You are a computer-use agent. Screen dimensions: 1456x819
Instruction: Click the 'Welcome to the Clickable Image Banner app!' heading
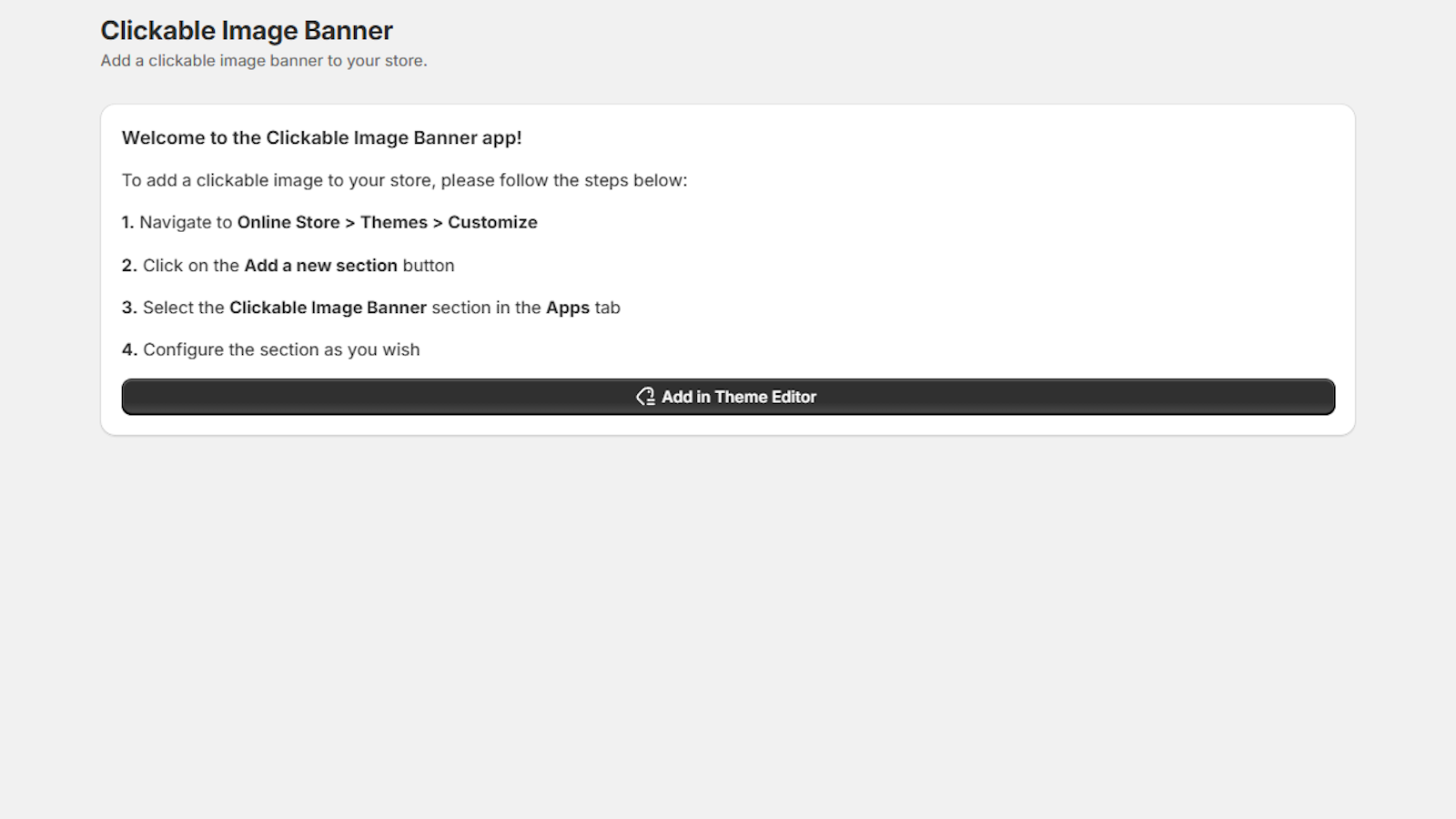[322, 137]
